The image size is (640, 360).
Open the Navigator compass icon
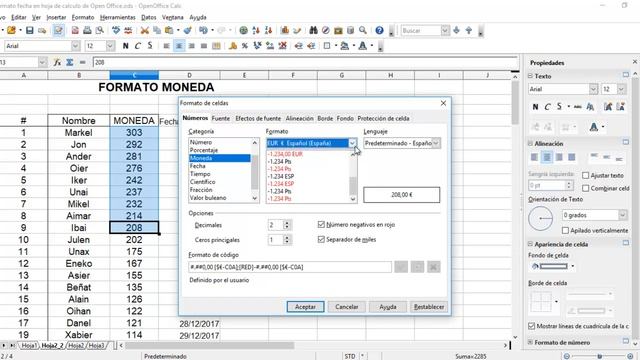326,30
